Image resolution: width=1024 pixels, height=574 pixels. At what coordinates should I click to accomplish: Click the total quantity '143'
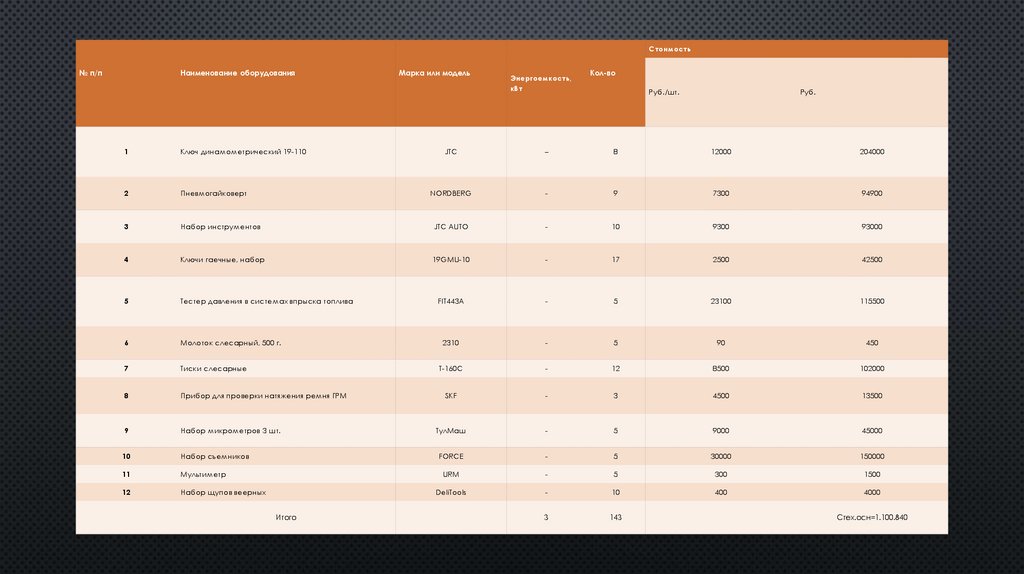point(615,517)
